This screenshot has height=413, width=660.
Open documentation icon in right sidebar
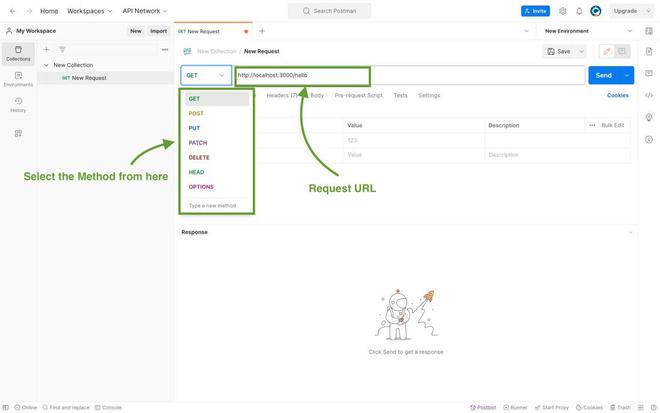pyautogui.click(x=649, y=51)
